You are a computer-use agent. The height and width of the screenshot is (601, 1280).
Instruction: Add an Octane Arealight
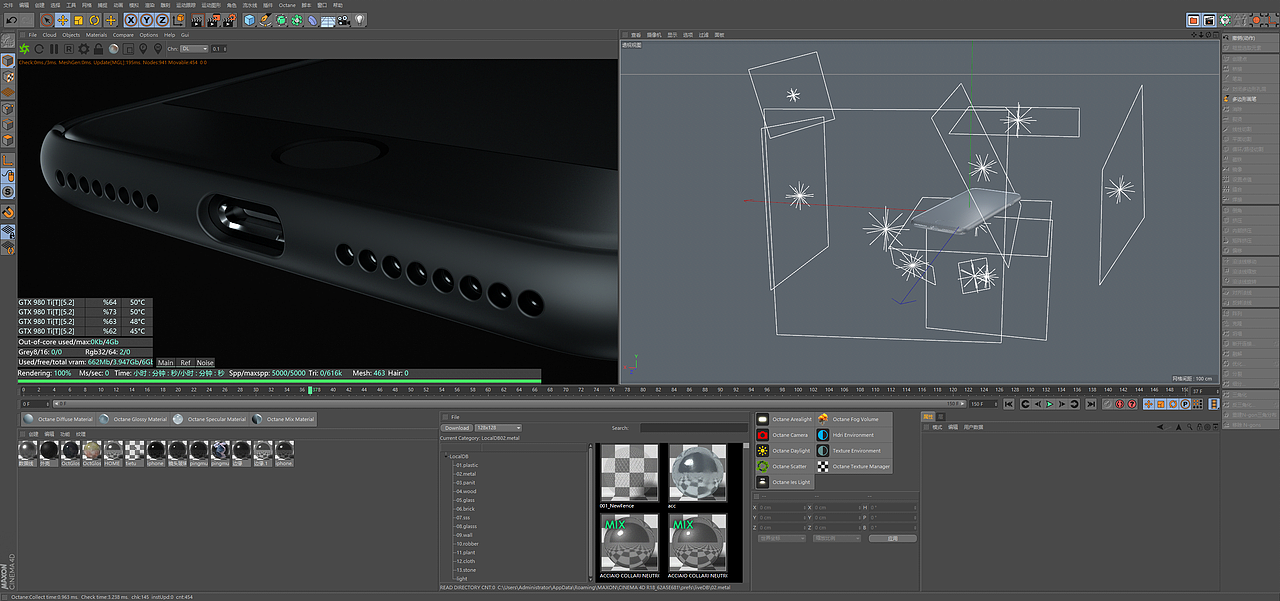coord(785,419)
